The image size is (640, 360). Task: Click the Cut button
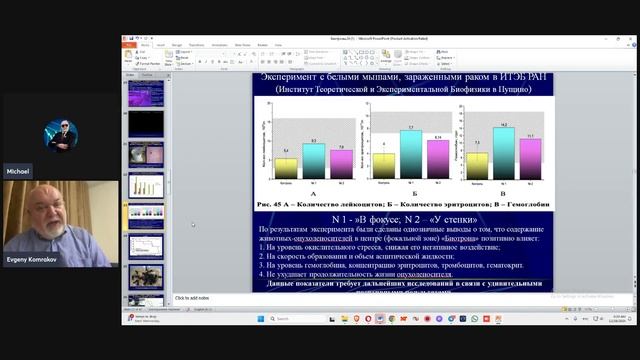pyautogui.click(x=141, y=52)
